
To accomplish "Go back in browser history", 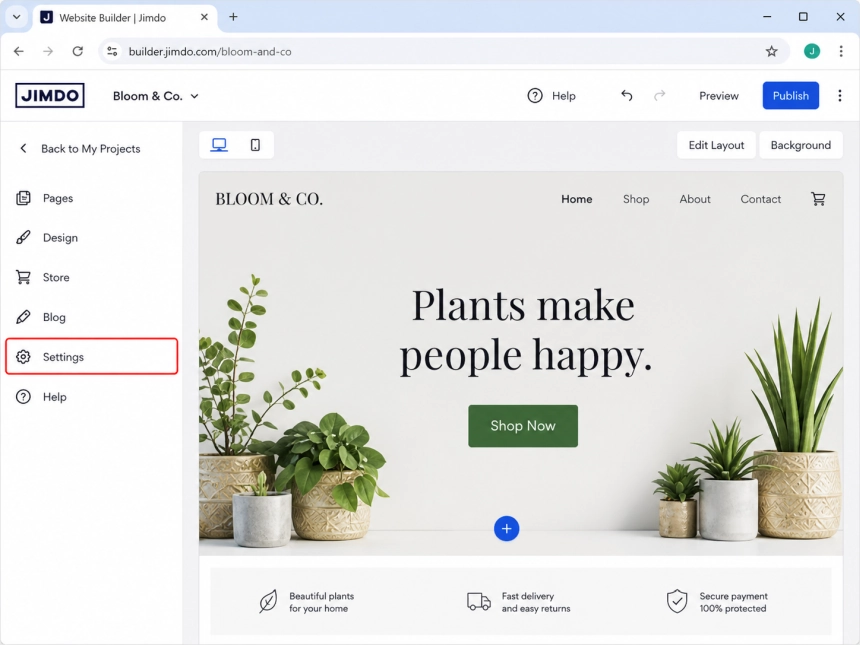I will pyautogui.click(x=19, y=52).
